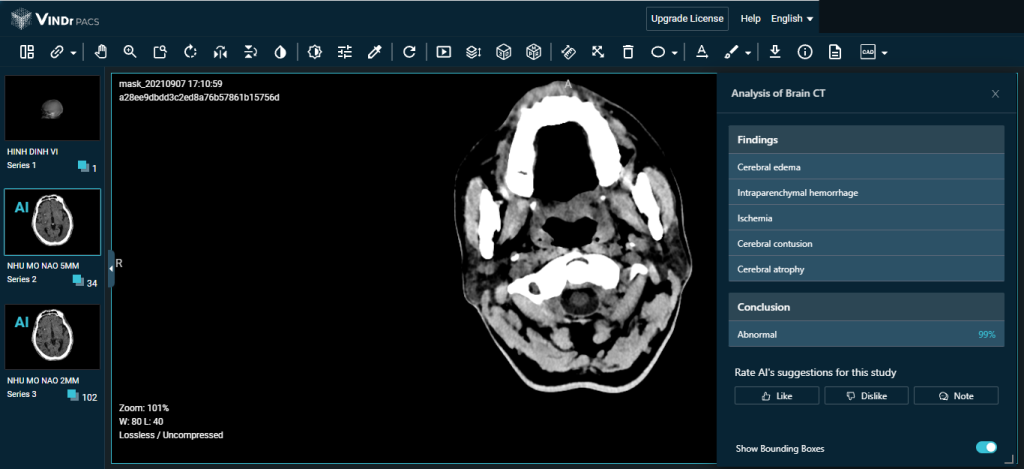This screenshot has height=469, width=1024.
Task: Expand the ellipse annotation tool dropdown
Action: tap(675, 52)
